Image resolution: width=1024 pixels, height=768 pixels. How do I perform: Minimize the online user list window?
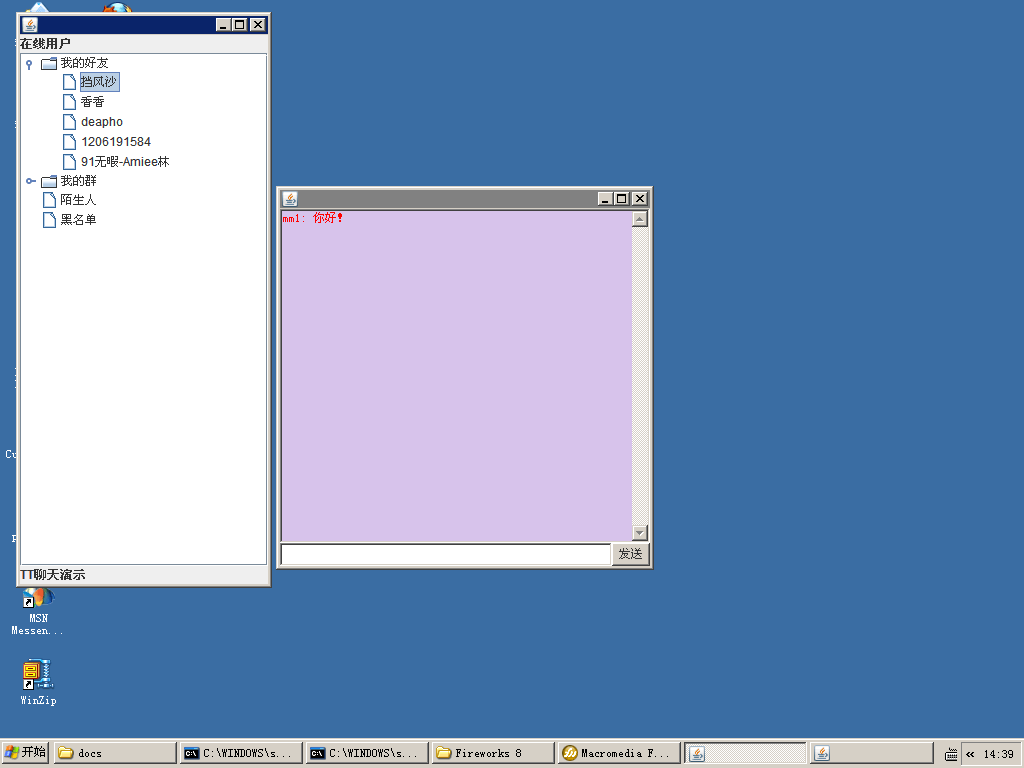pyautogui.click(x=223, y=25)
